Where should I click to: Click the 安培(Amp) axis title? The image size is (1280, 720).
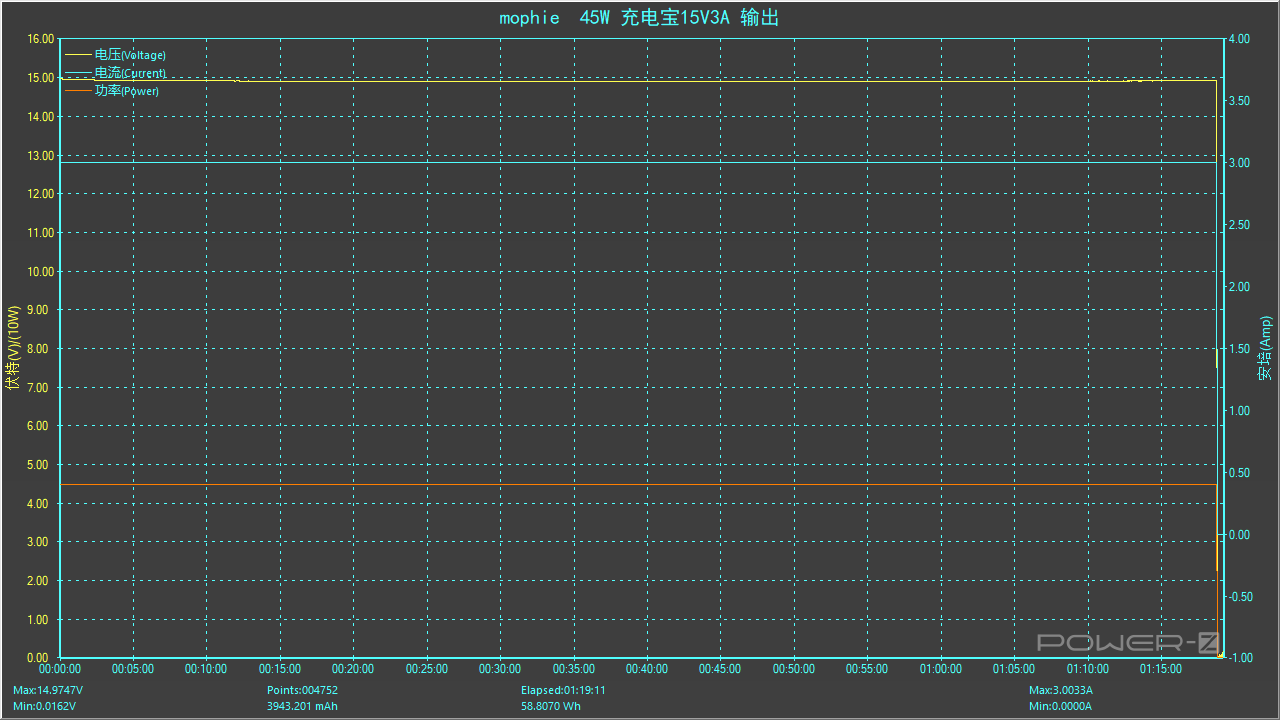point(1265,348)
